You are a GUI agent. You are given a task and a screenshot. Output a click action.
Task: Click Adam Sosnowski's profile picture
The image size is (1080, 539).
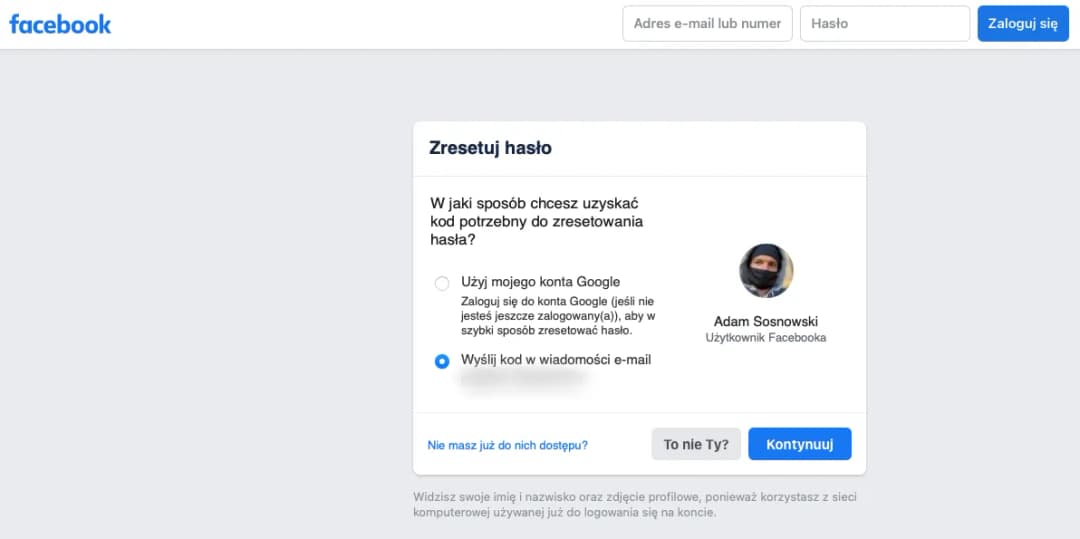766,271
